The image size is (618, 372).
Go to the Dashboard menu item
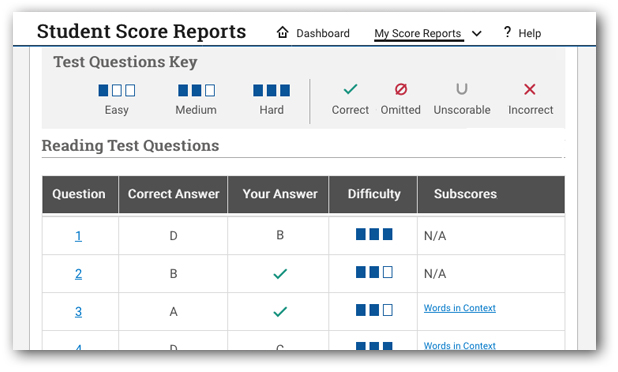[x=323, y=33]
